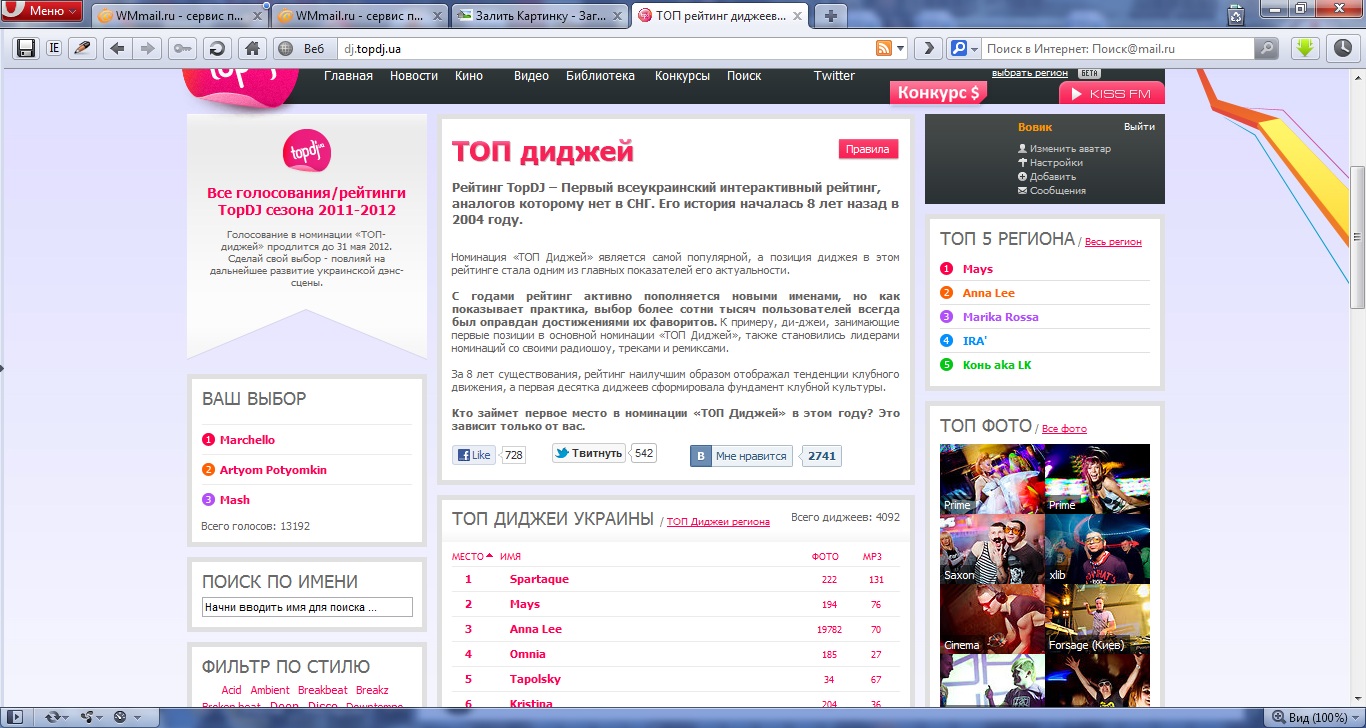Open the address bar history dropdown arrow
This screenshot has width=1366, height=728.
coord(901,48)
